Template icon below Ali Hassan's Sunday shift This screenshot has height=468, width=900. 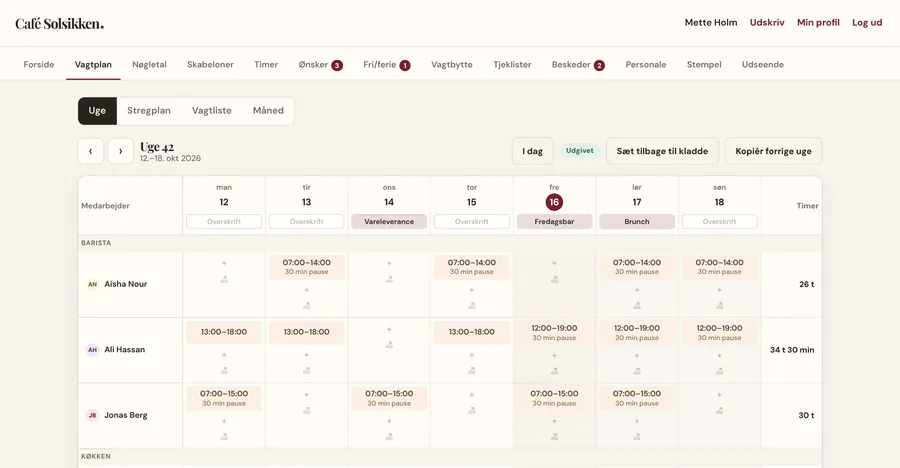tap(720, 371)
